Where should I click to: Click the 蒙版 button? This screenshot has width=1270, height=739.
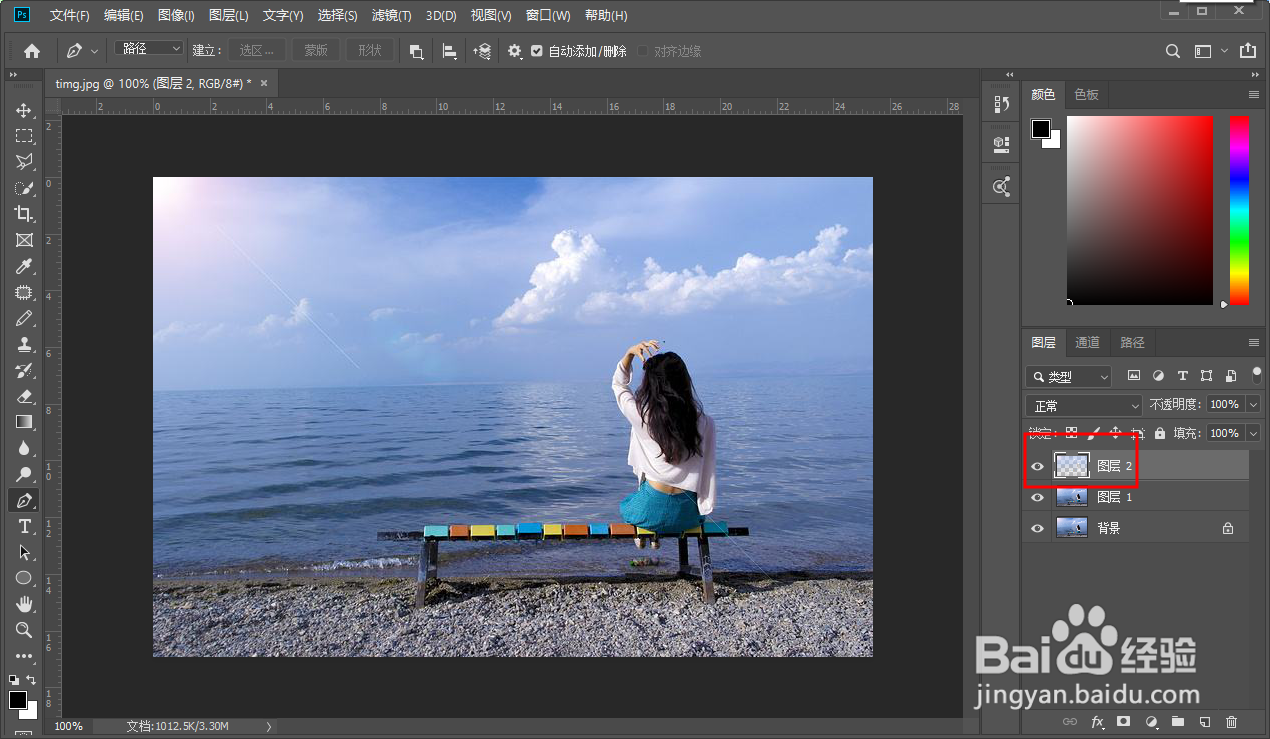click(x=316, y=50)
